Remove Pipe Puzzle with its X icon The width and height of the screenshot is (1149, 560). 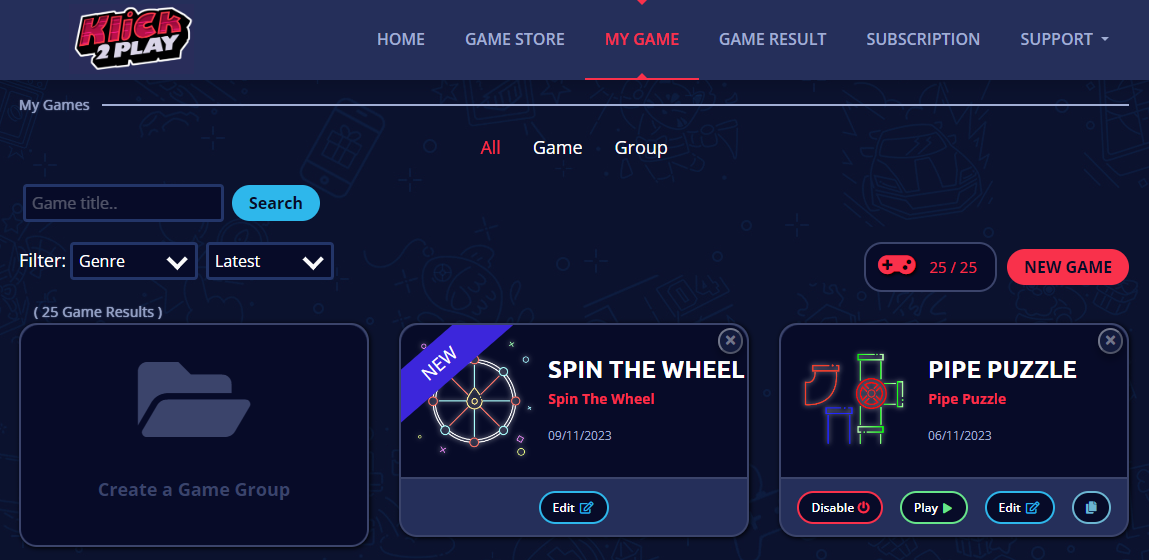click(1110, 341)
